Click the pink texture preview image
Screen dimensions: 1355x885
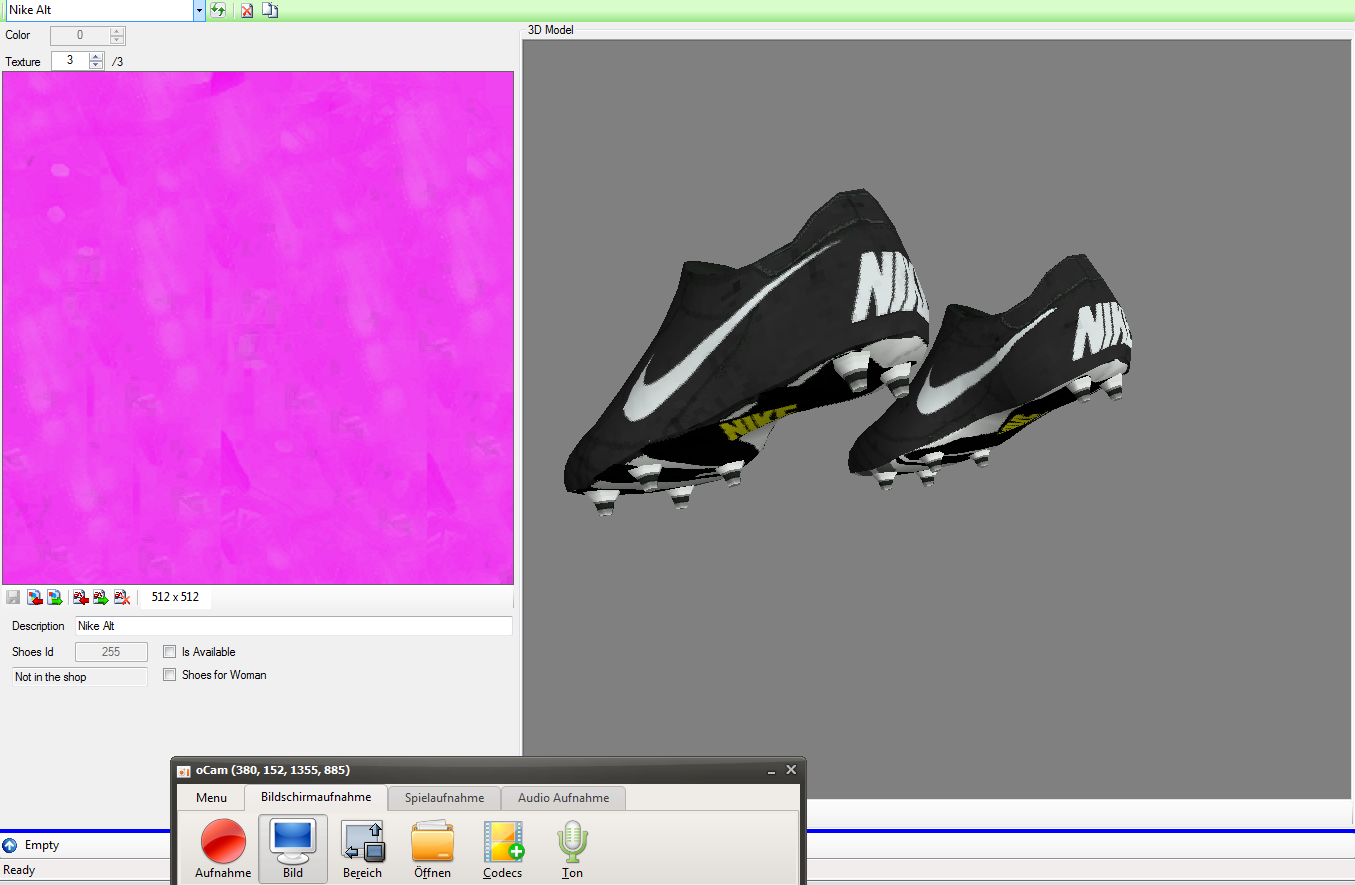coord(258,328)
